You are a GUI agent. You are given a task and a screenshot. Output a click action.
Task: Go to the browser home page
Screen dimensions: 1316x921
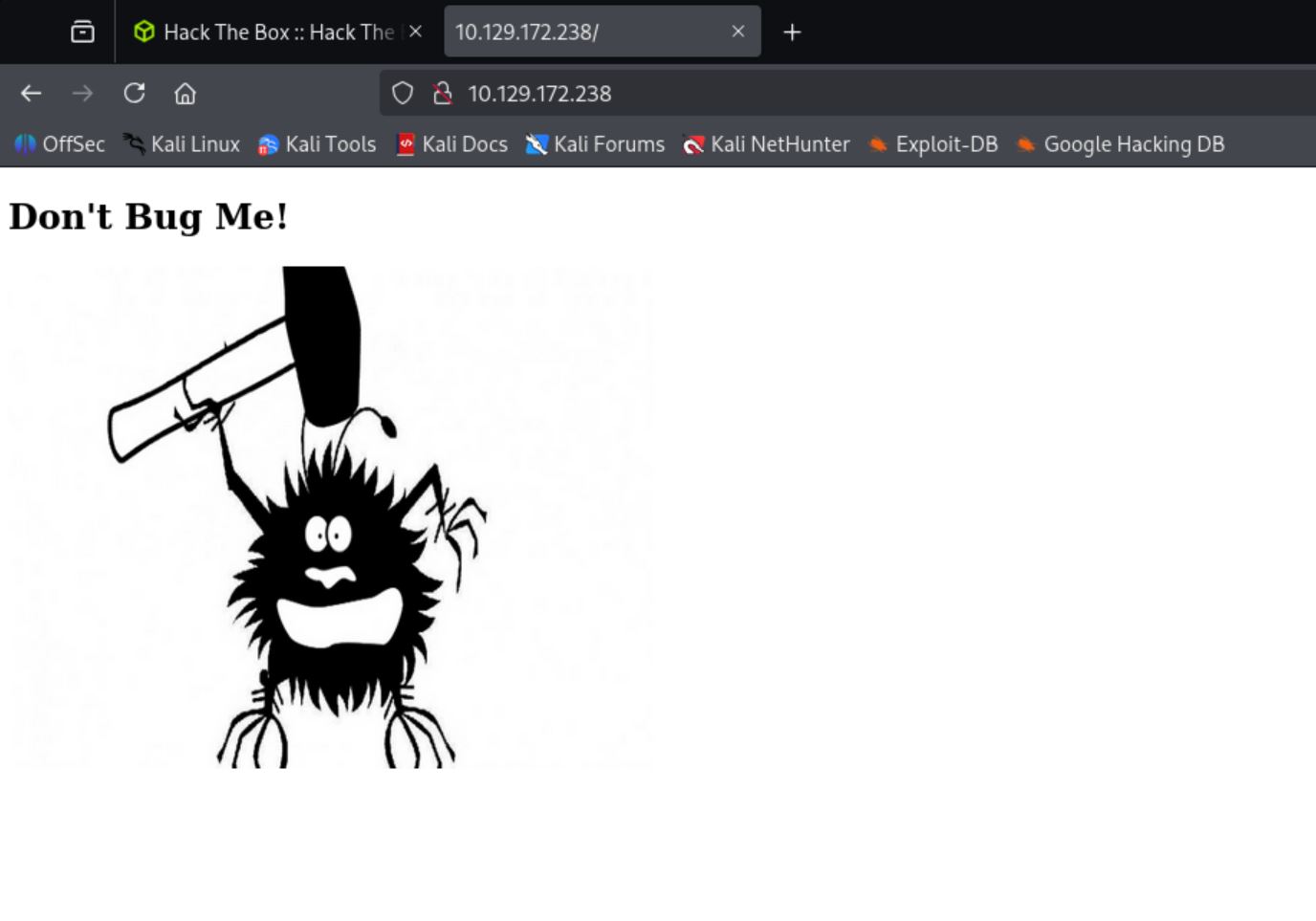tap(185, 93)
